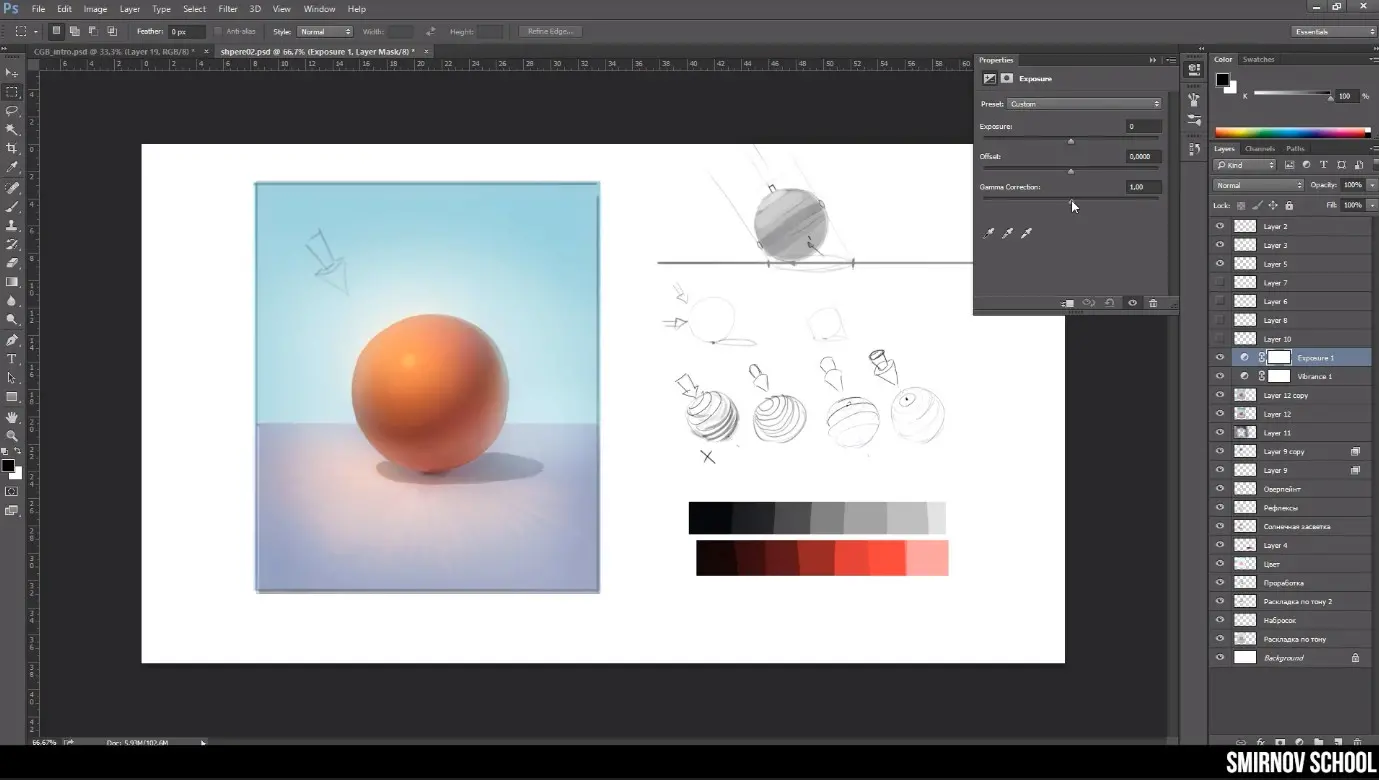Click the Gamma Correction value field
The image size is (1379, 780).
1142,187
